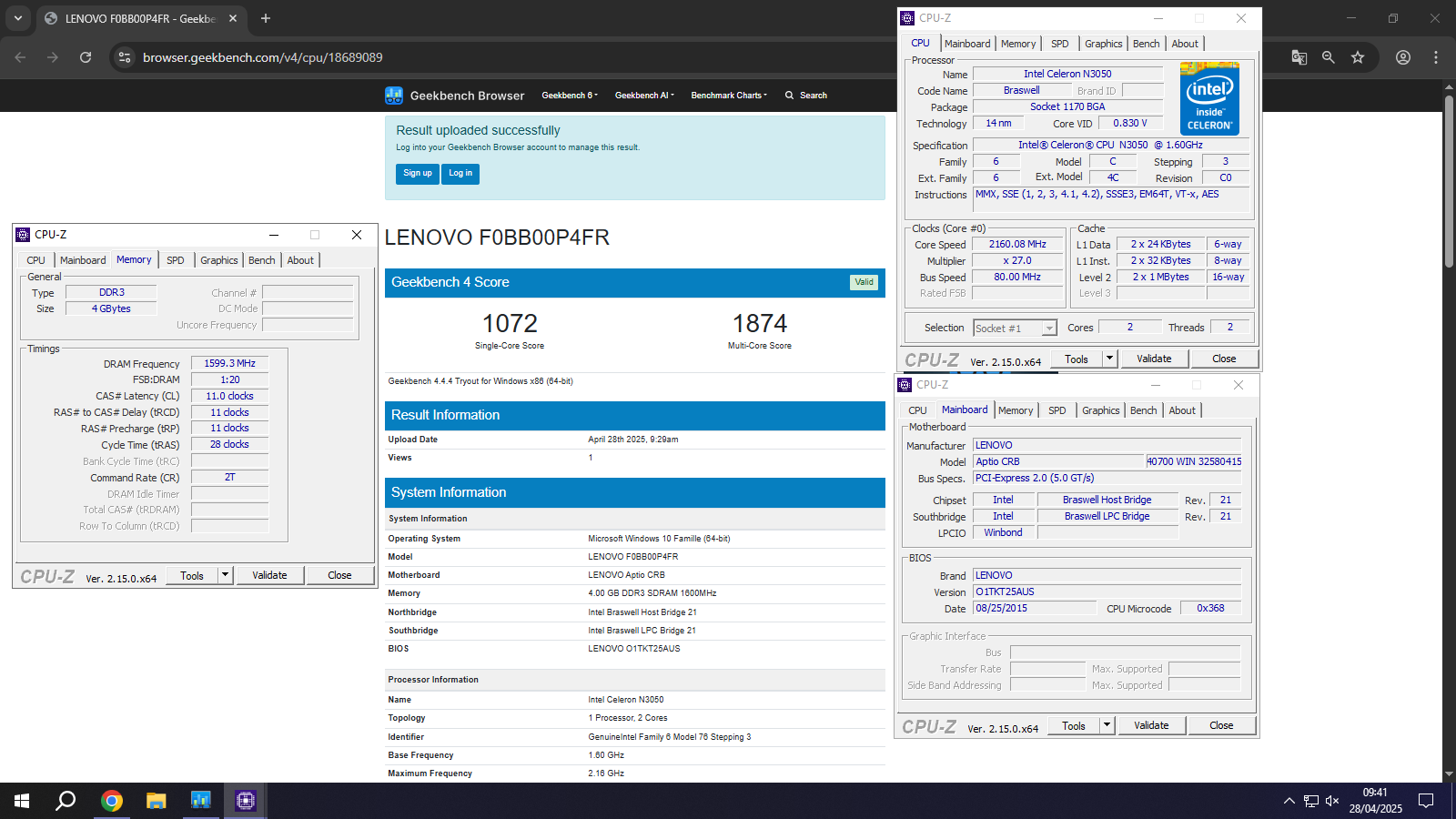The width and height of the screenshot is (1456, 819).
Task: Click the muted volume tray icon
Action: click(1332, 801)
